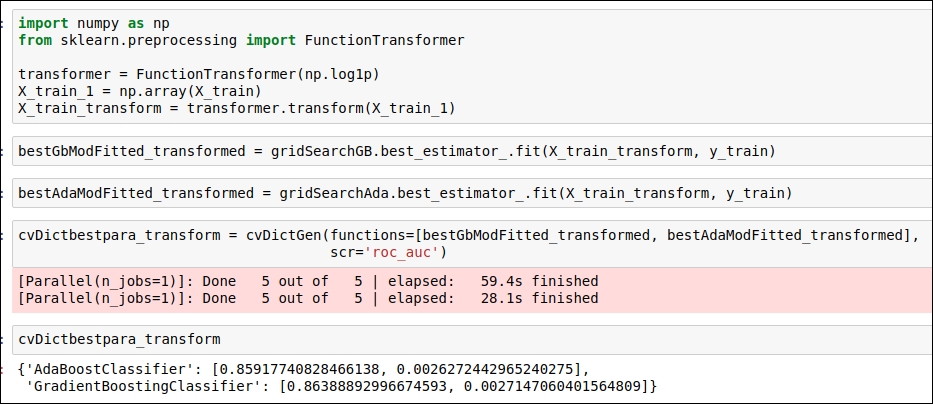933x404 pixels.
Task: Click the 28.1s elapsed stderr line
Action: pos(308,297)
